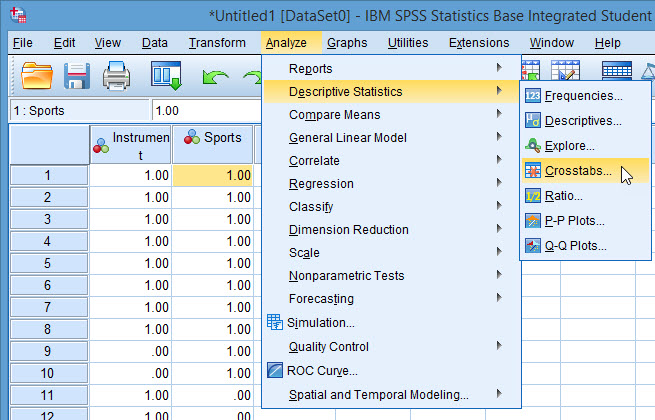The image size is (655, 420).
Task: Click the '1 : Sports' cell reference box
Action: click(x=79, y=111)
